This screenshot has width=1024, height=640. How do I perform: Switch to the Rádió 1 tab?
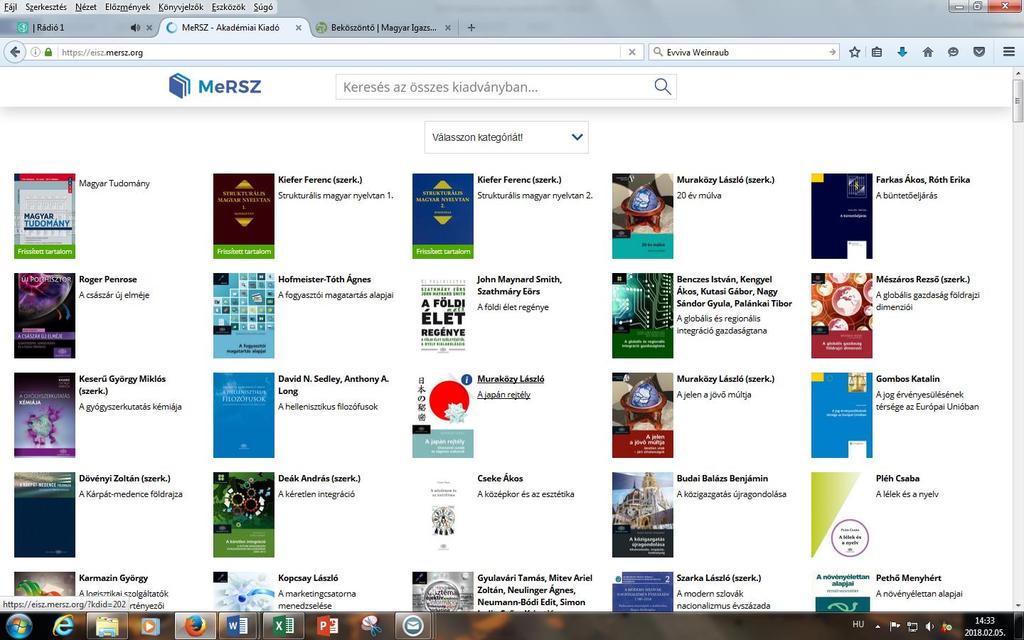tap(78, 27)
